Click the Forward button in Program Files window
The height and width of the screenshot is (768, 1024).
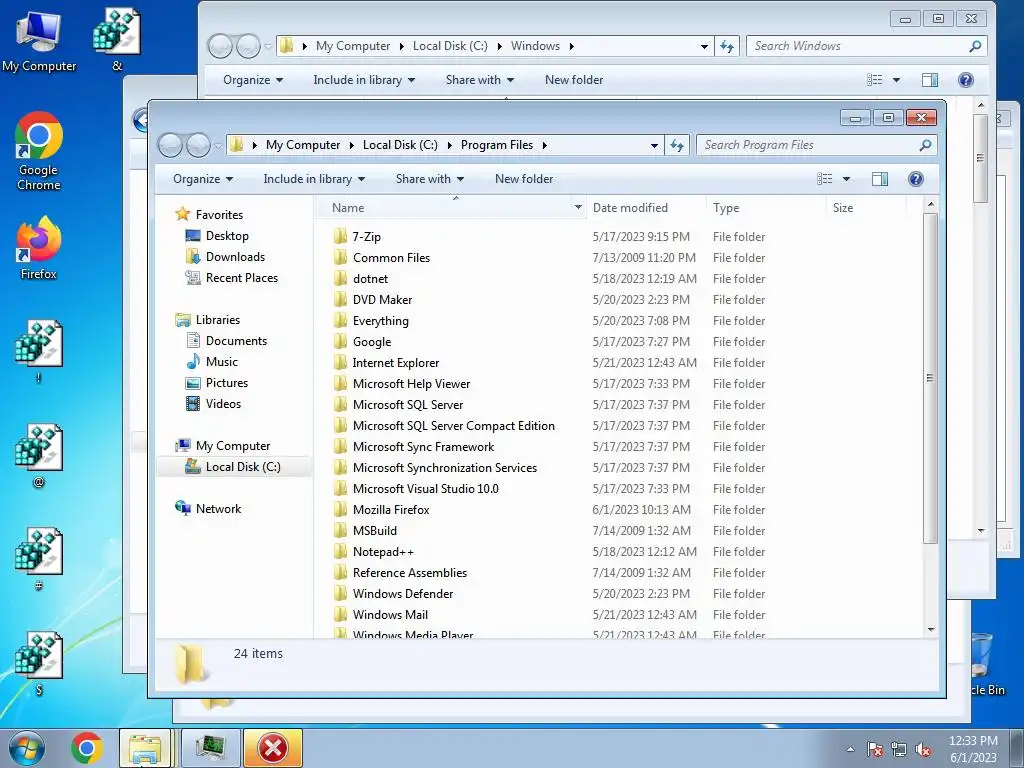pyautogui.click(x=198, y=145)
